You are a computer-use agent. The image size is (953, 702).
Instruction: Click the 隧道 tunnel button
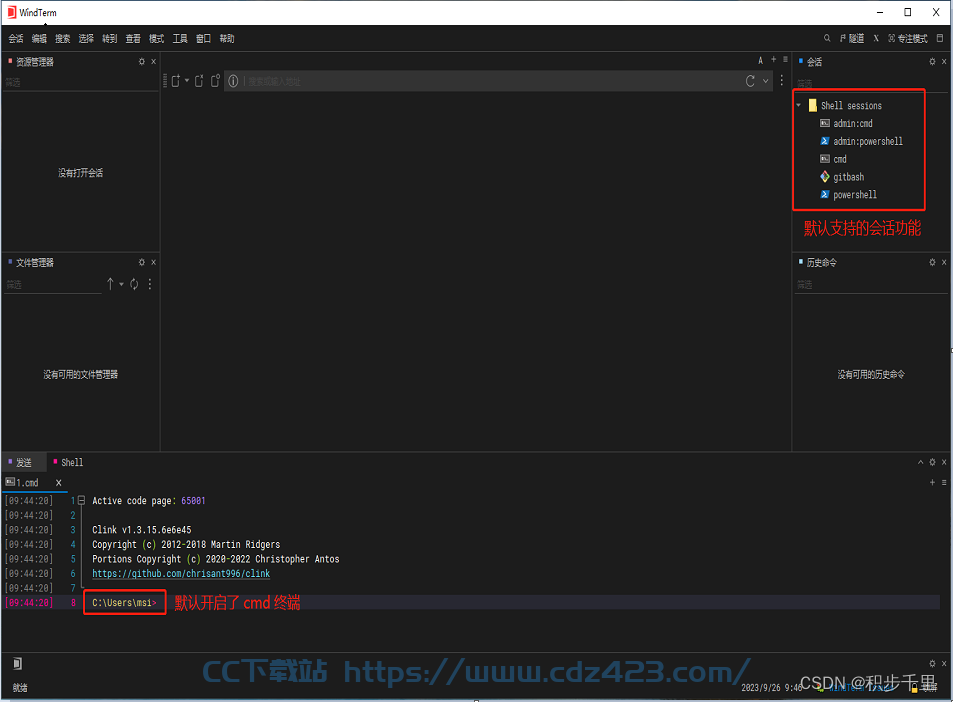coord(852,38)
